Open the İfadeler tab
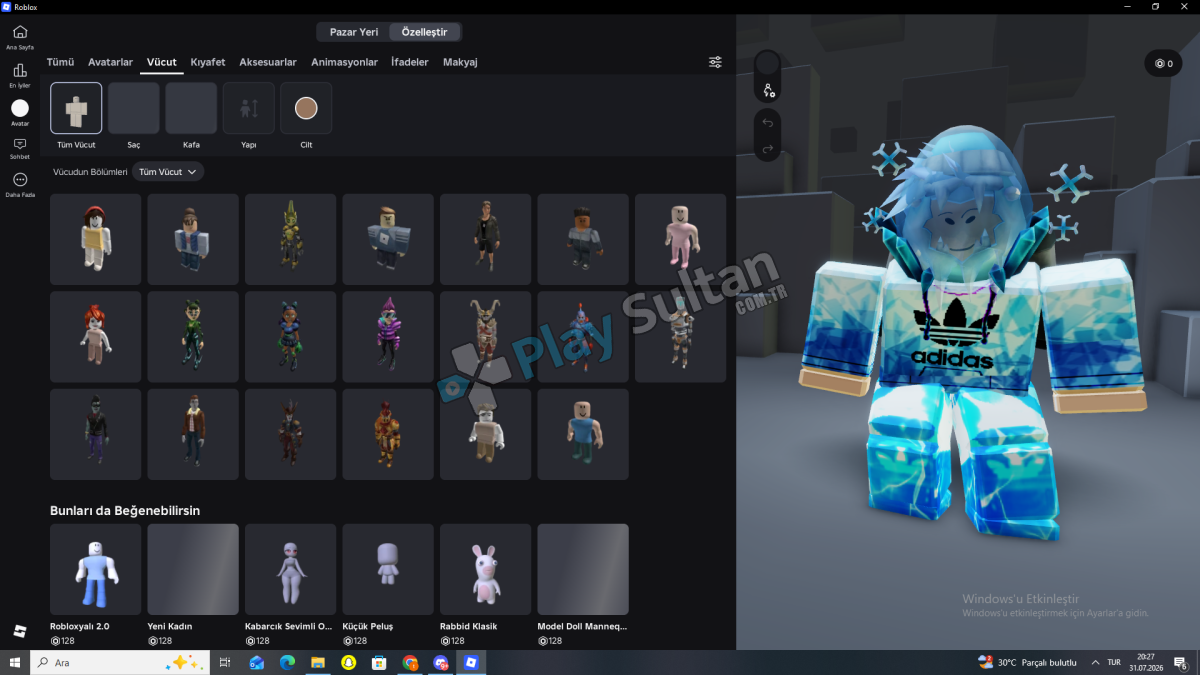The image size is (1200, 675). [410, 62]
